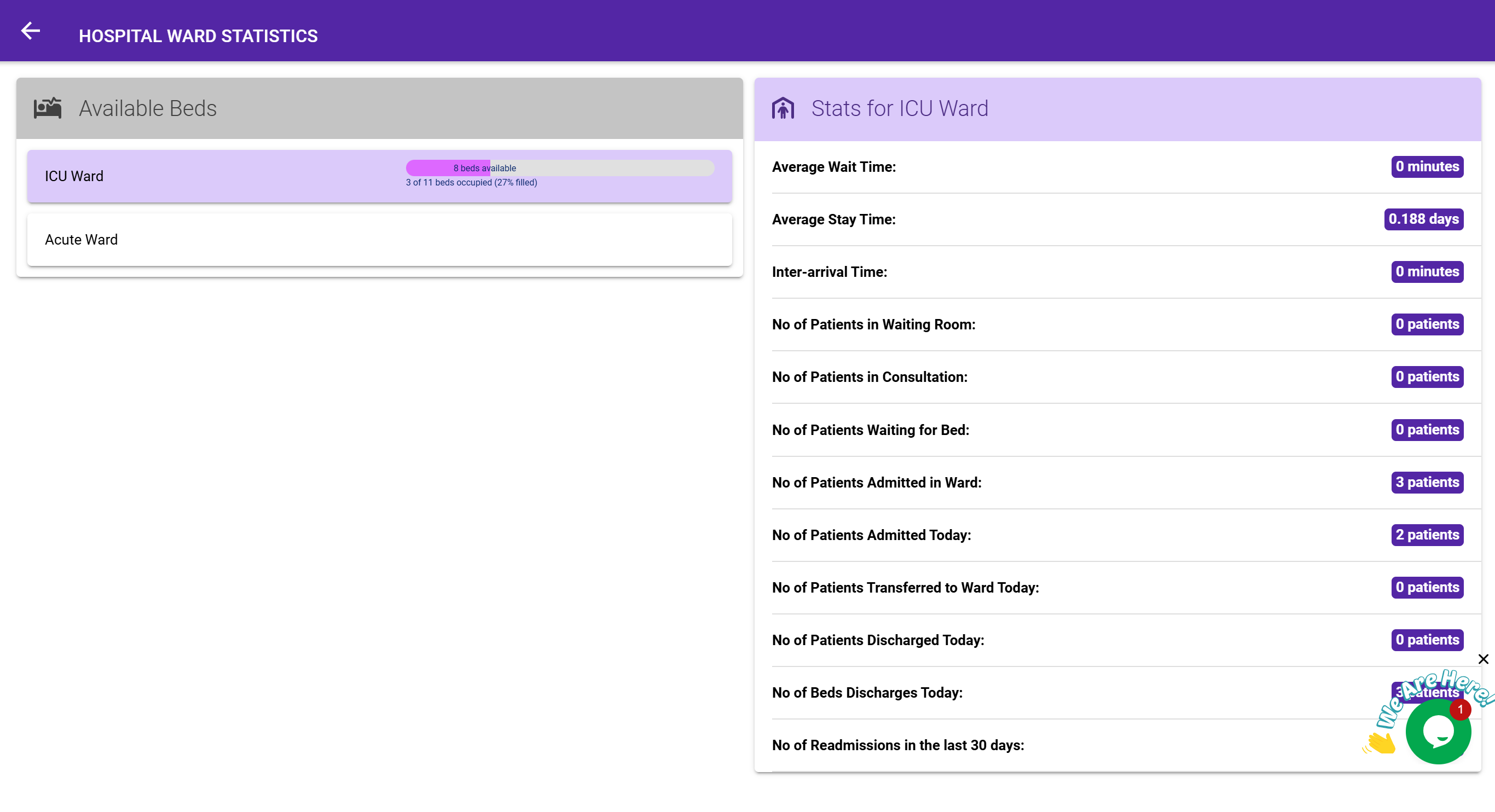Viewport: 1495px width, 812px height.
Task: Click No of Patients in Consultation label
Action: [x=870, y=377]
